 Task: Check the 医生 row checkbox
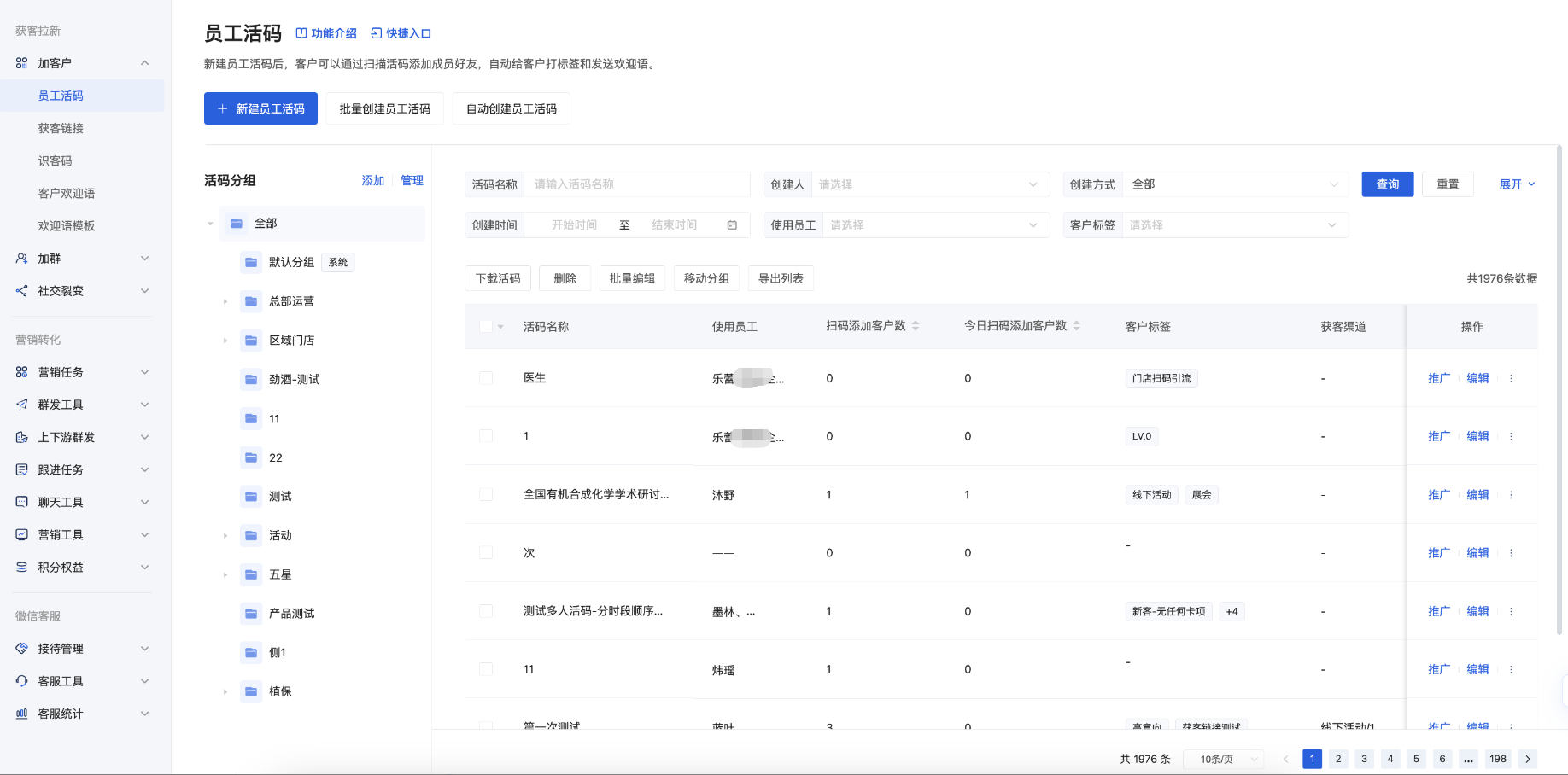[486, 378]
